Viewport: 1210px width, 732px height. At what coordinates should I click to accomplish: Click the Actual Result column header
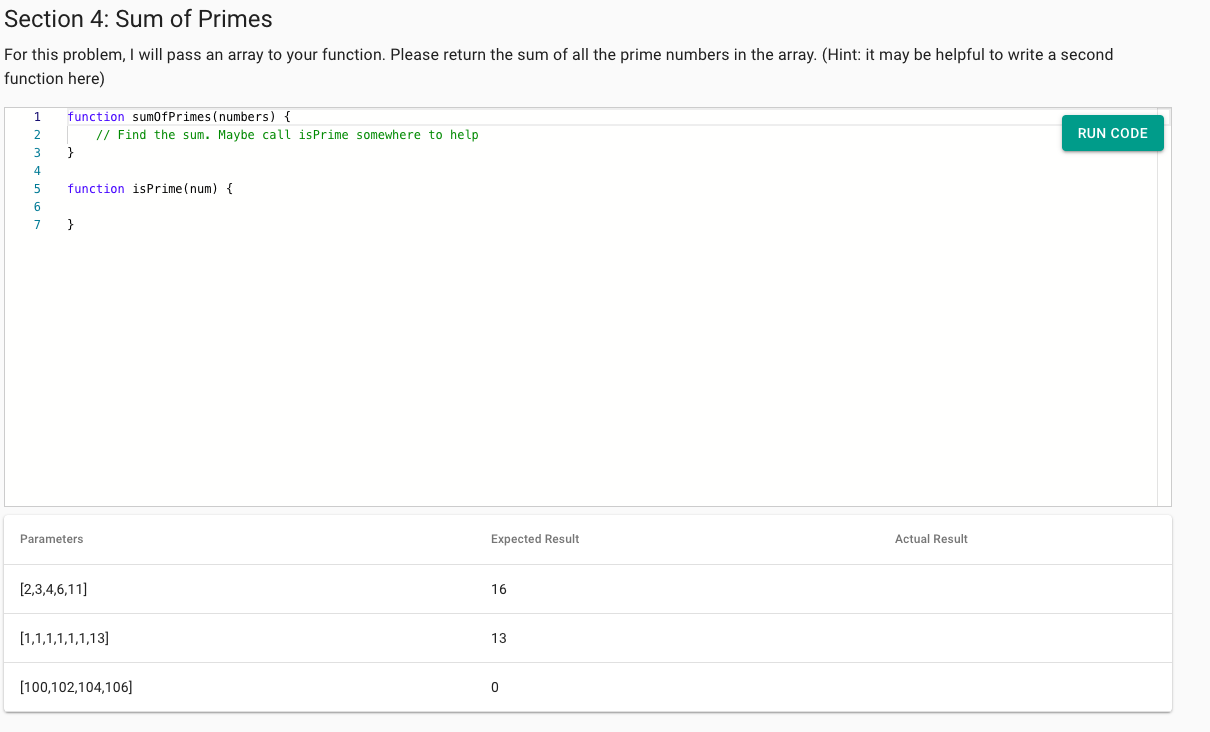(x=931, y=539)
